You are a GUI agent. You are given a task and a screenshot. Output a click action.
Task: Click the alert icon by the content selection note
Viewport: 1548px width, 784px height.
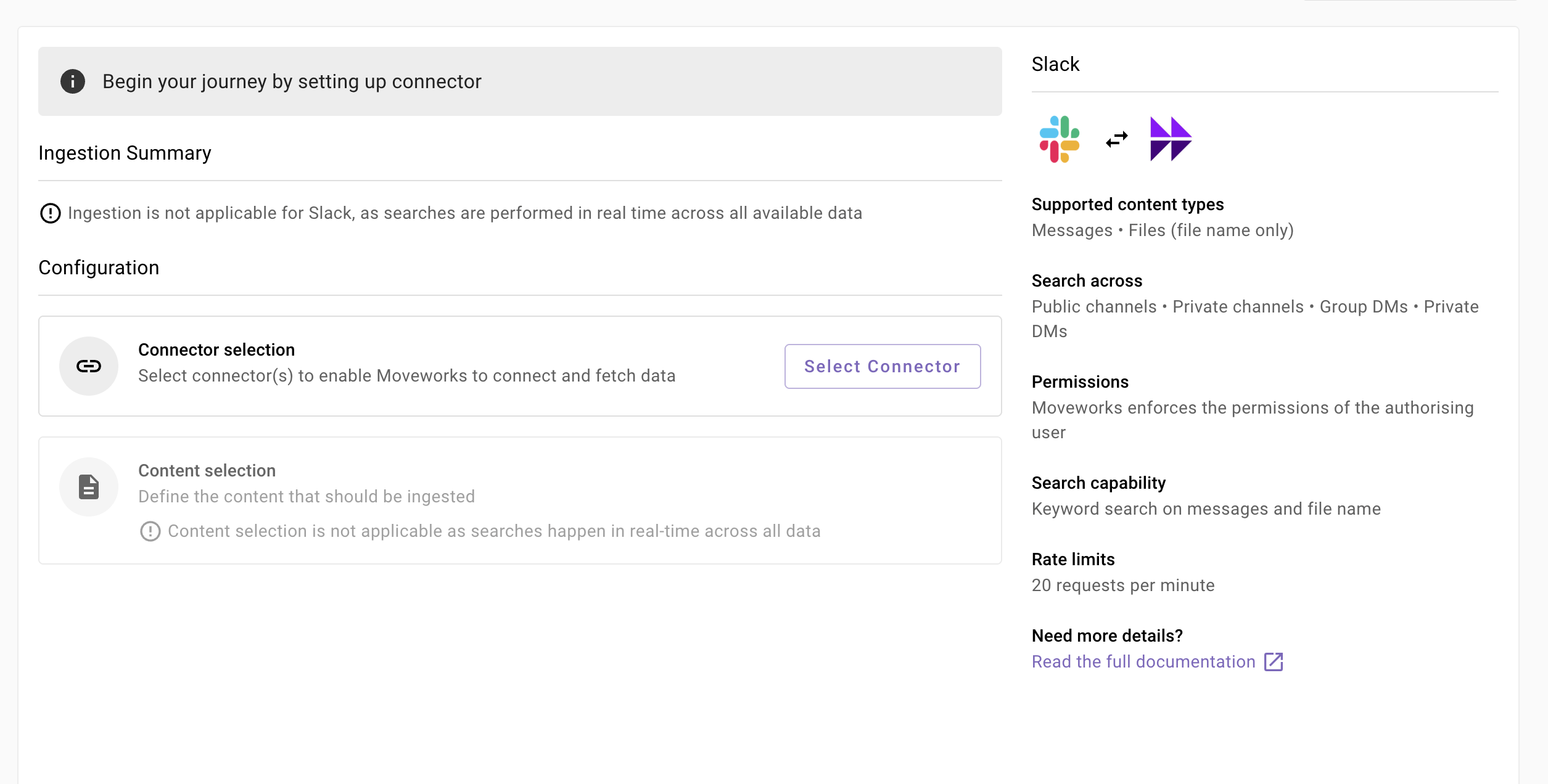(x=150, y=531)
